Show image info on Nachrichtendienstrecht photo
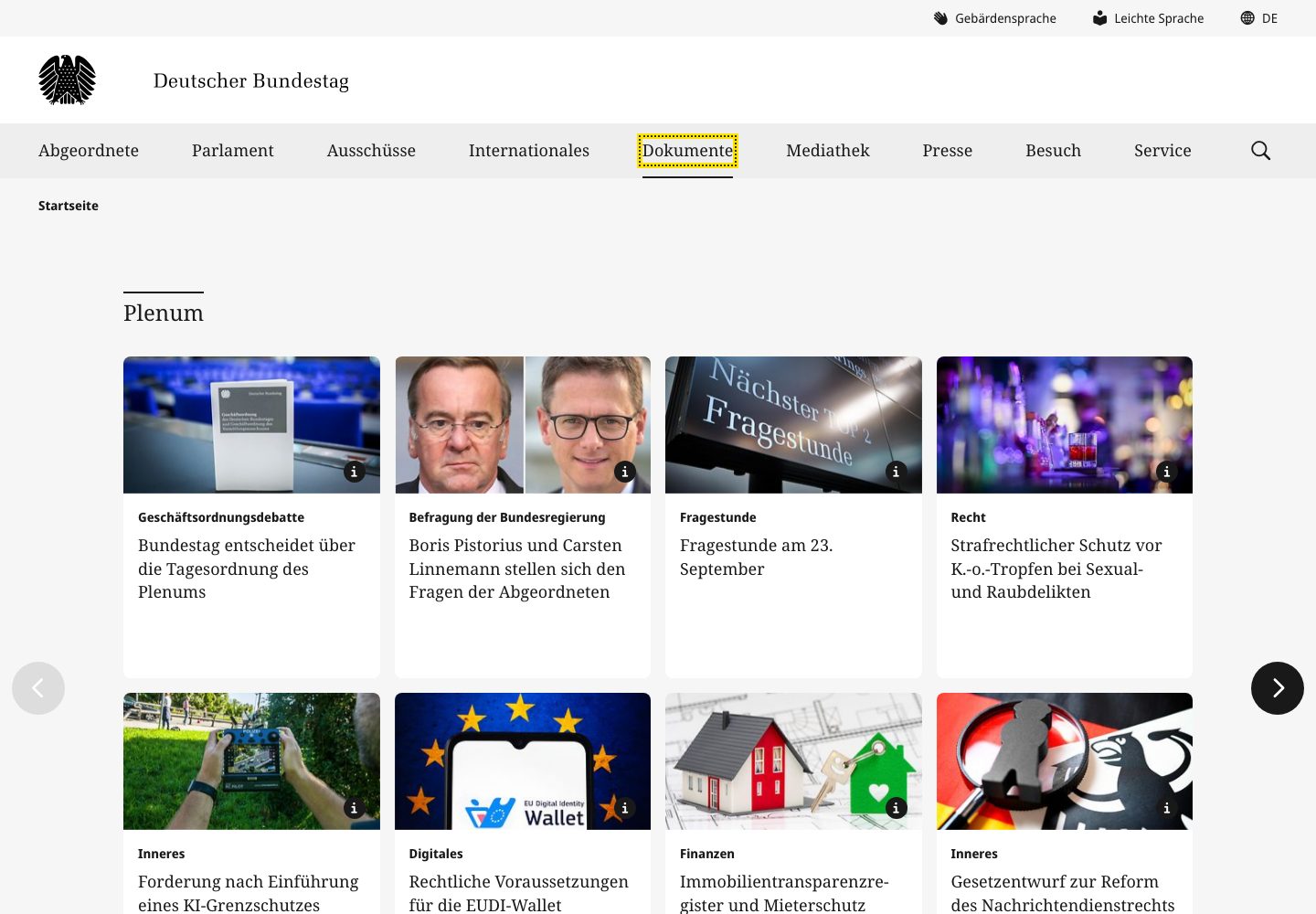This screenshot has width=1316, height=914. pos(1166,808)
